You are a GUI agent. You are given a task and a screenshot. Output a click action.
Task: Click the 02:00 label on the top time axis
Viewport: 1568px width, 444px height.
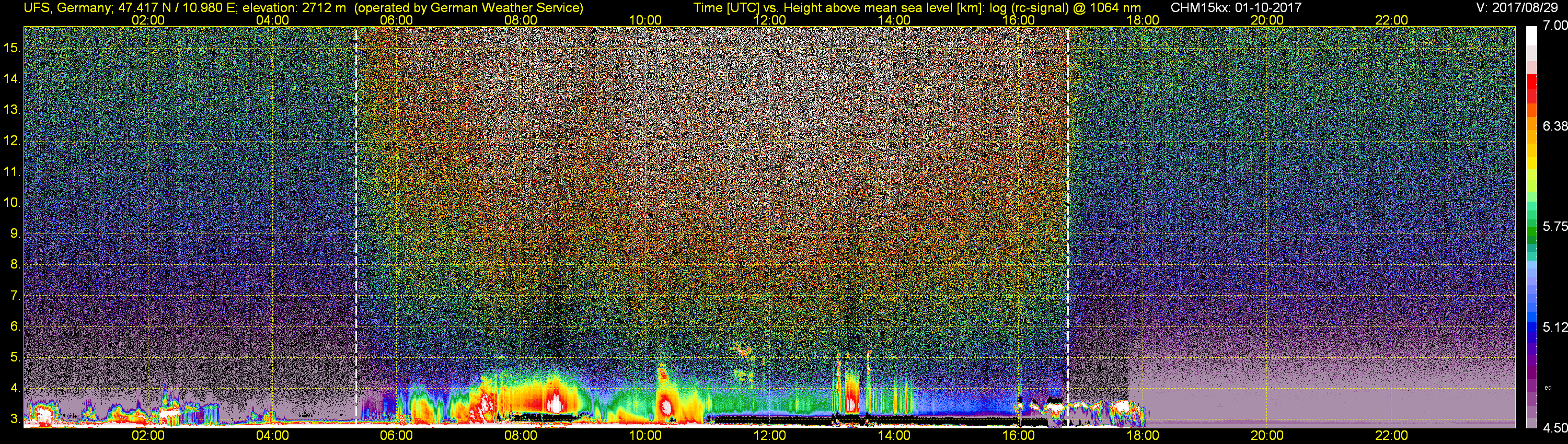148,20
